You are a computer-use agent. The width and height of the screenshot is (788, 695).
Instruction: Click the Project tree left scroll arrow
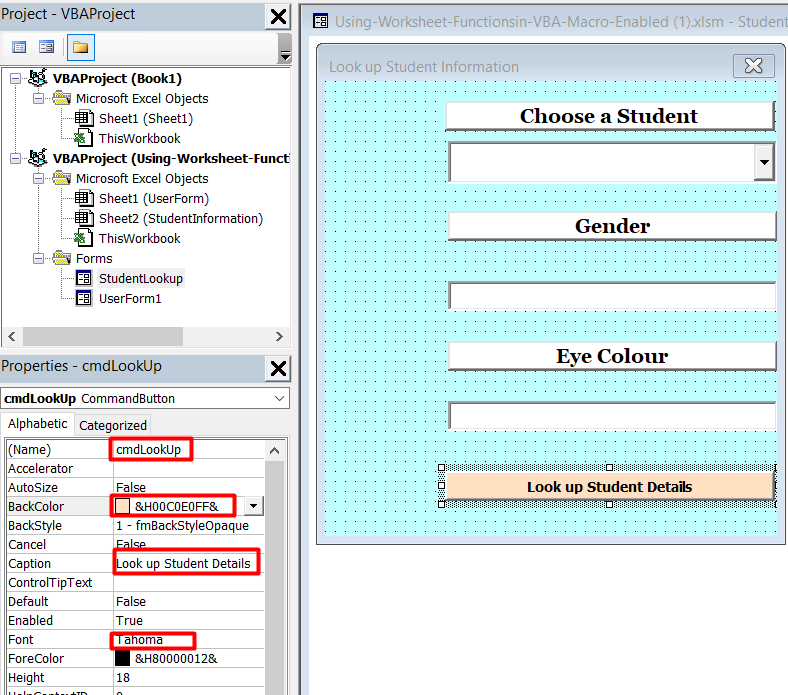(12, 337)
